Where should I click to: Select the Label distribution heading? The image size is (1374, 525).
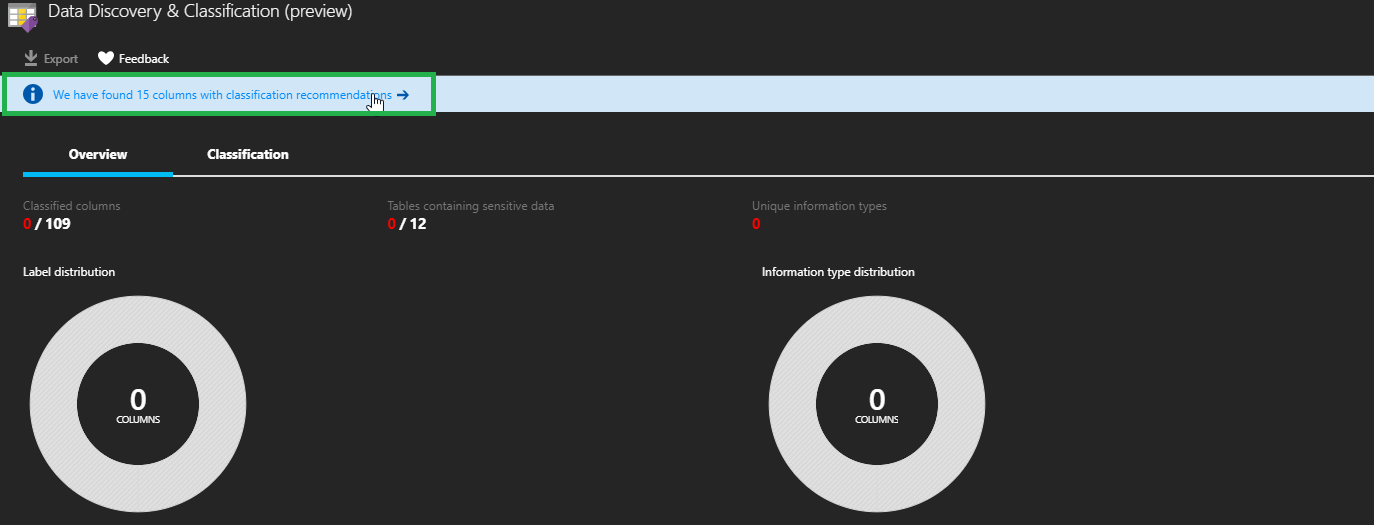69,272
